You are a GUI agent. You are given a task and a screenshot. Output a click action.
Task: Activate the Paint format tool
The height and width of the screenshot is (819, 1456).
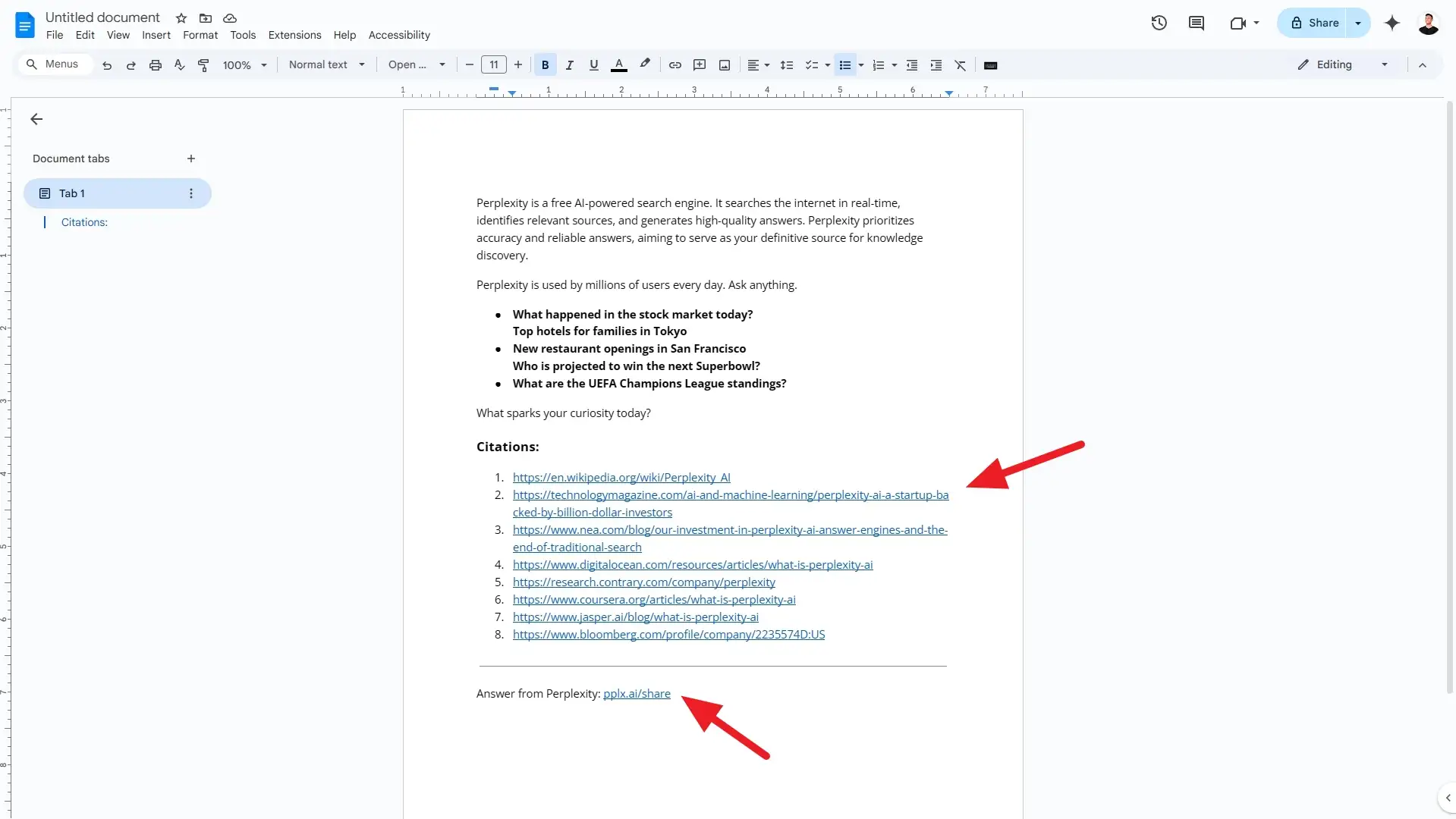(x=203, y=65)
